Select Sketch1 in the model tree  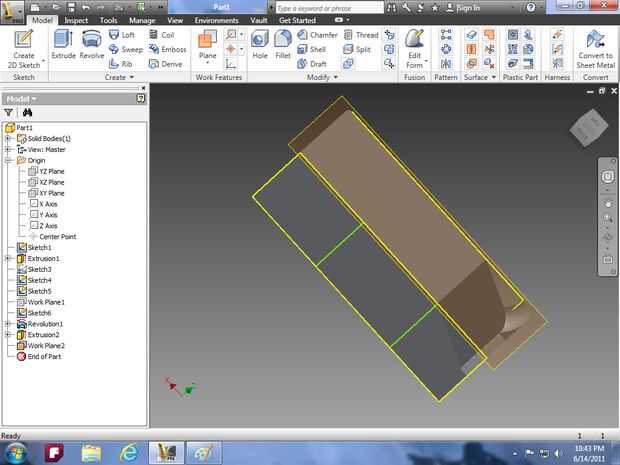[34, 248]
